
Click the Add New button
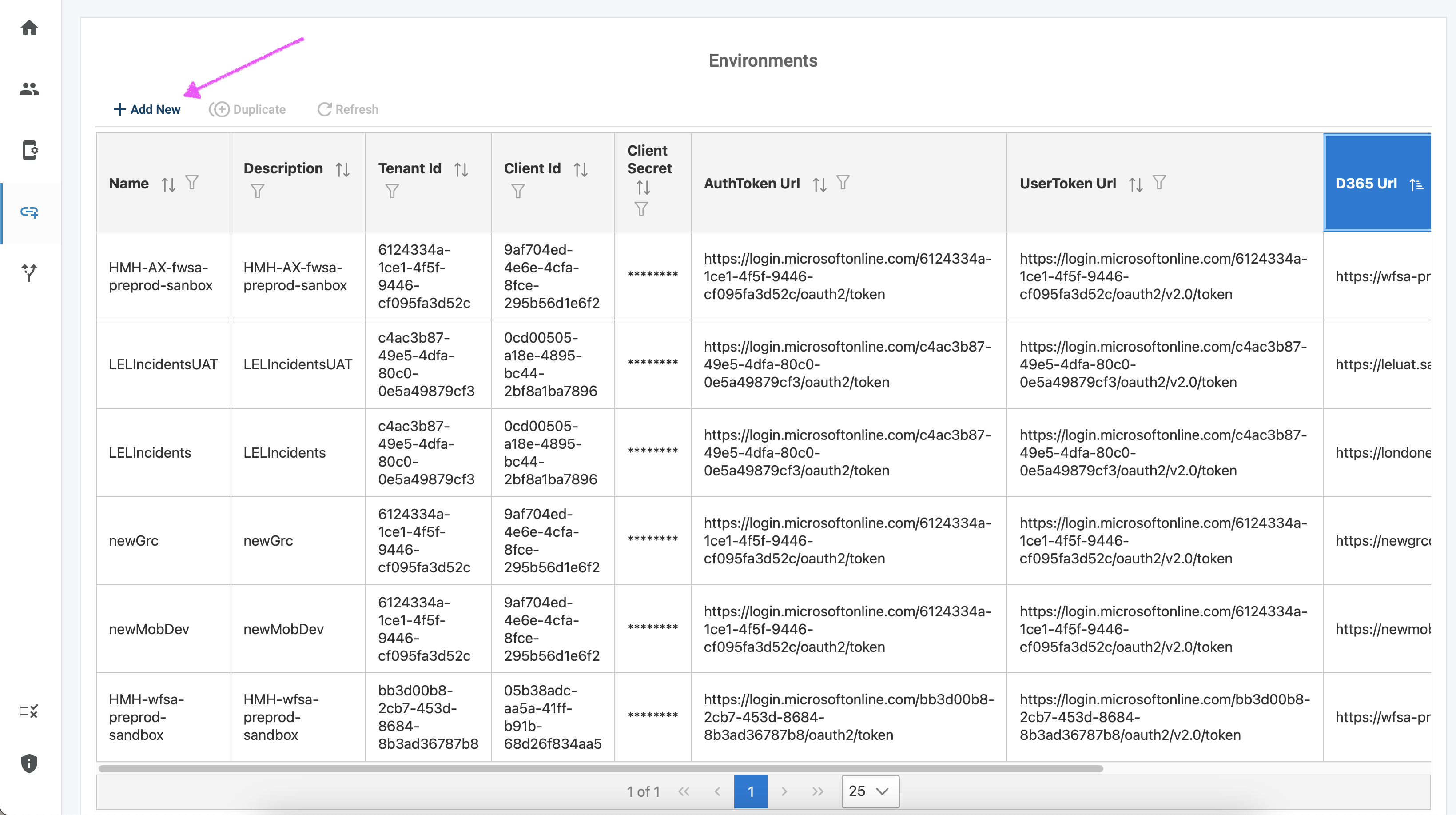point(147,109)
